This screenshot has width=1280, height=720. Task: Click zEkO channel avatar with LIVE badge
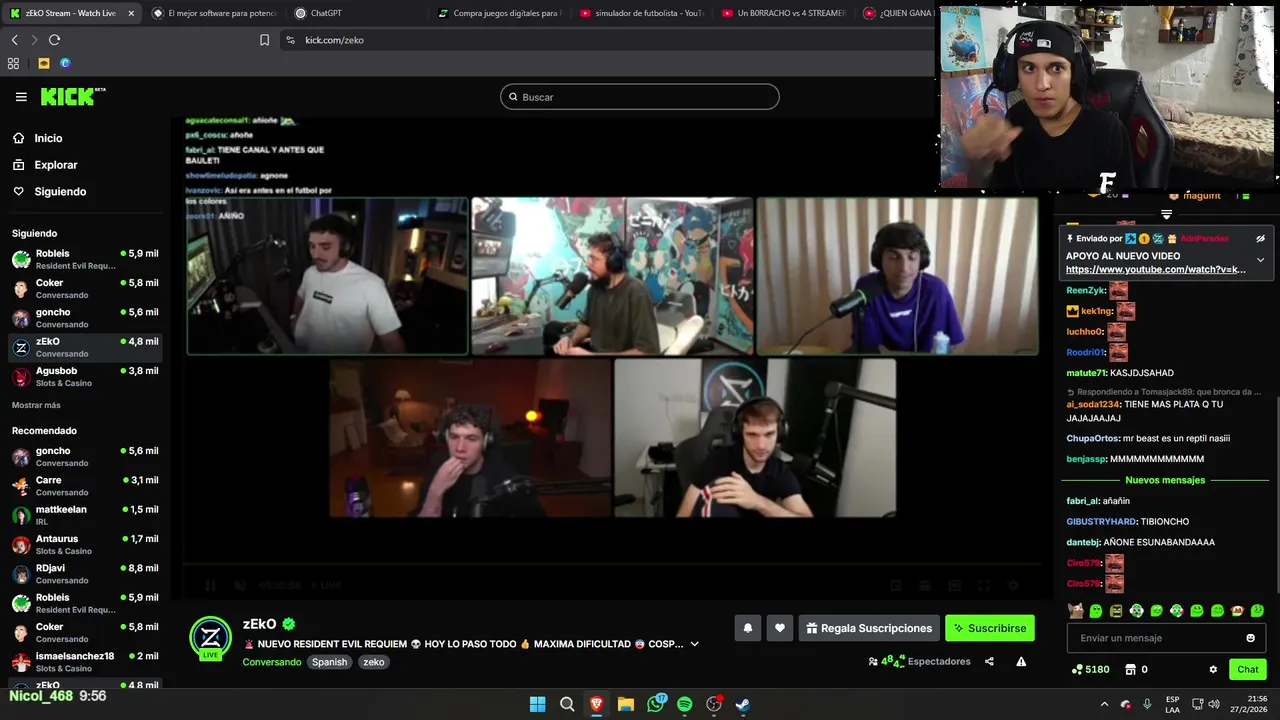(211, 638)
